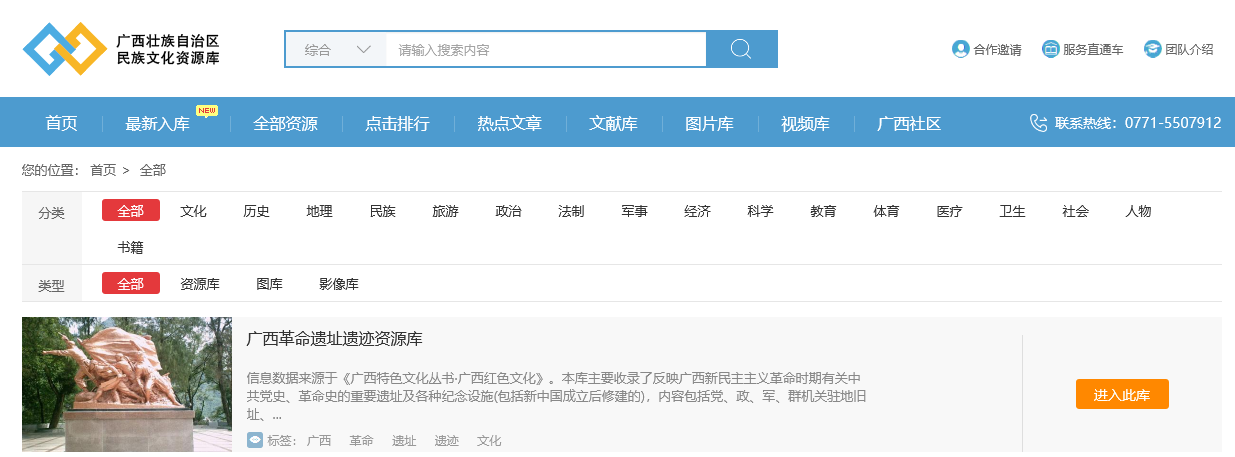The height and width of the screenshot is (457, 1235).
Task: Select the 全部 category filter
Action: (130, 211)
